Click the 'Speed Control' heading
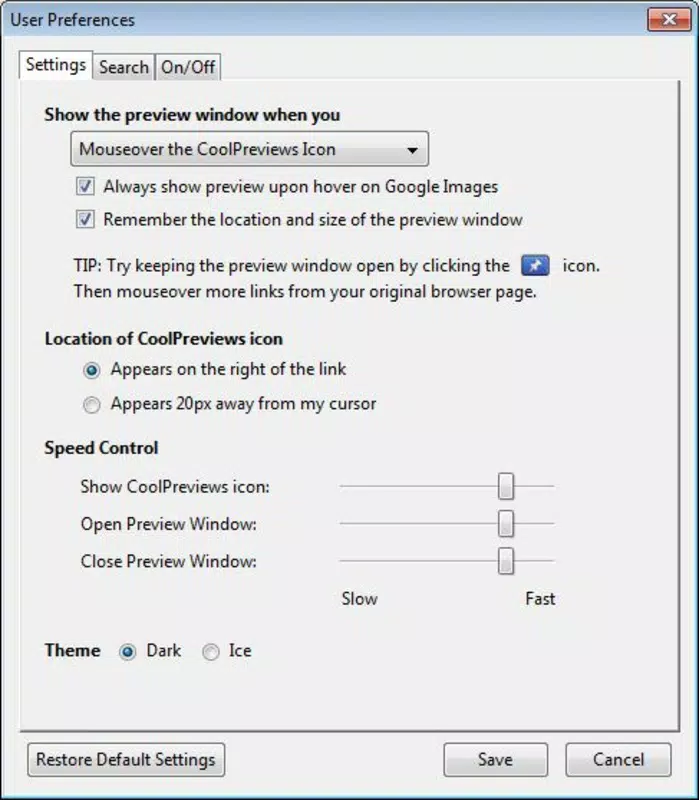This screenshot has height=800, width=699. [101, 448]
